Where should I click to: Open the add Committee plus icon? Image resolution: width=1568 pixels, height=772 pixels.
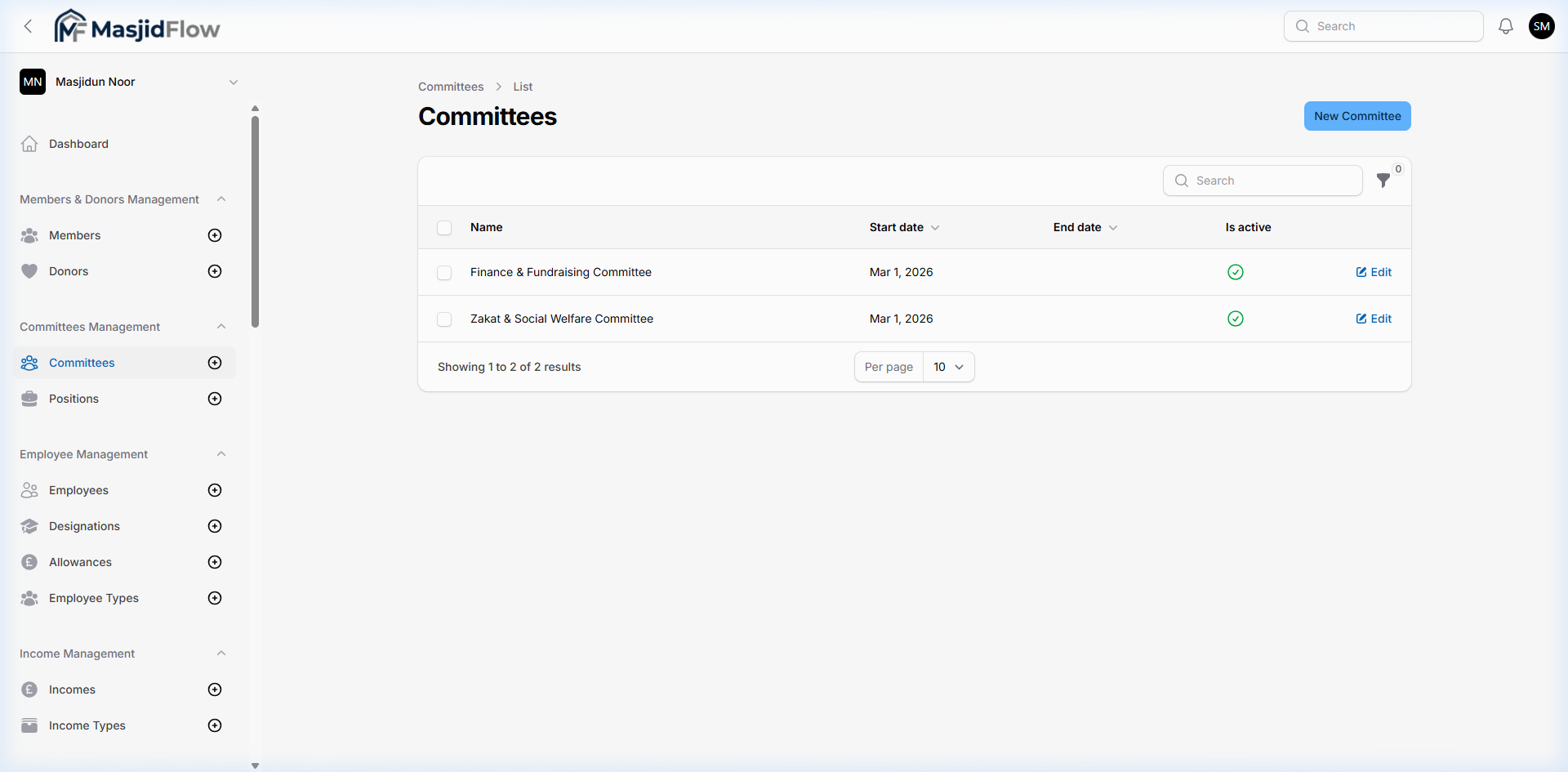[214, 363]
